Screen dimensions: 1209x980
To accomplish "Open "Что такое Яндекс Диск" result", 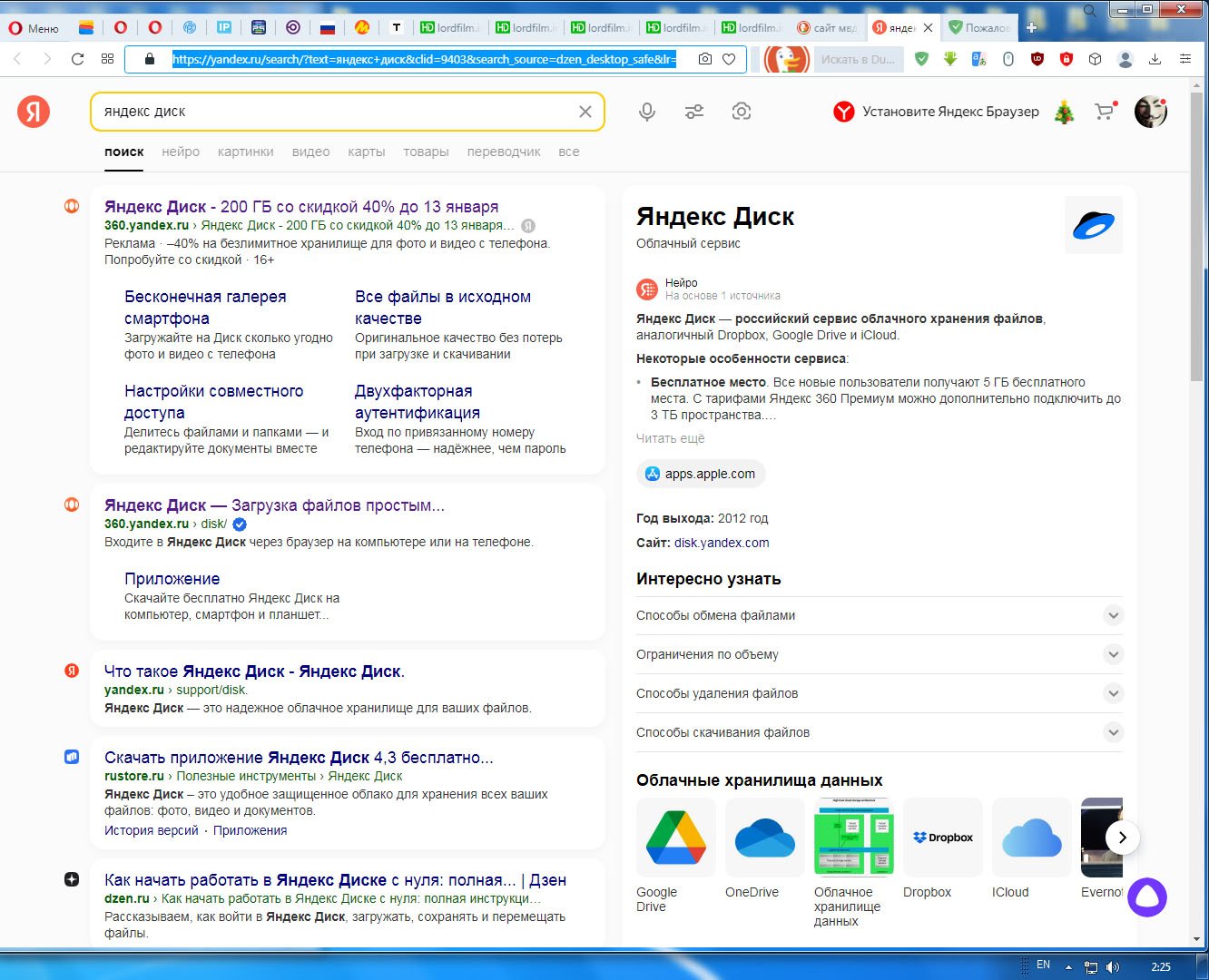I will coord(254,671).
